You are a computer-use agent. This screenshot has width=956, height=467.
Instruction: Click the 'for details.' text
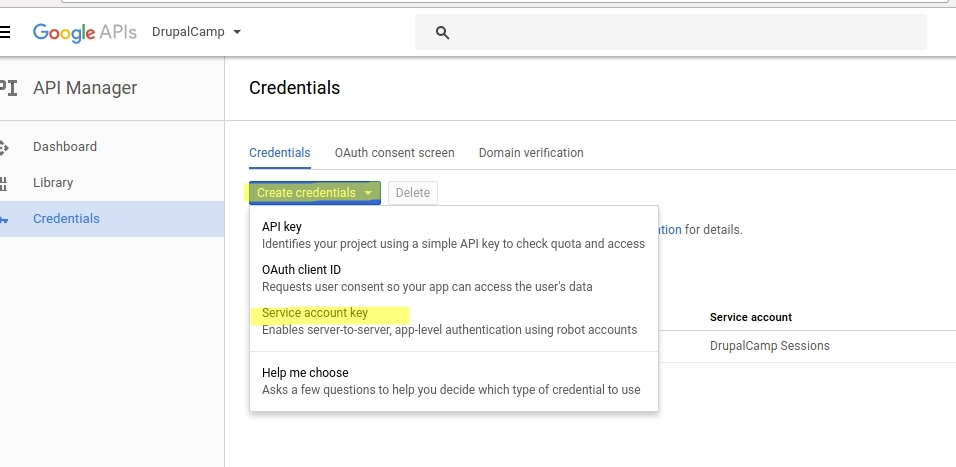click(x=713, y=230)
